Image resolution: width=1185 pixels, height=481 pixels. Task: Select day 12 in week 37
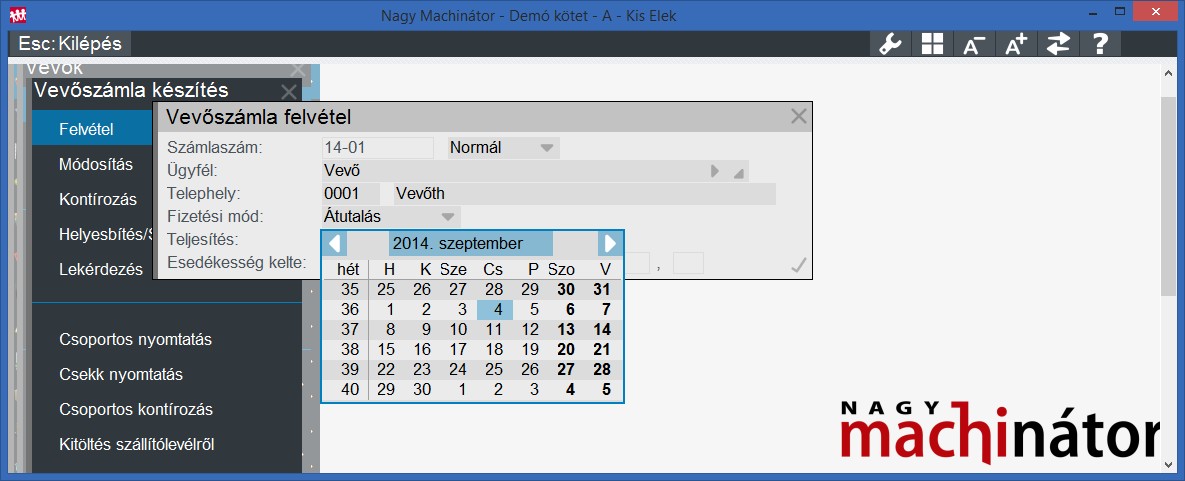[x=531, y=330]
